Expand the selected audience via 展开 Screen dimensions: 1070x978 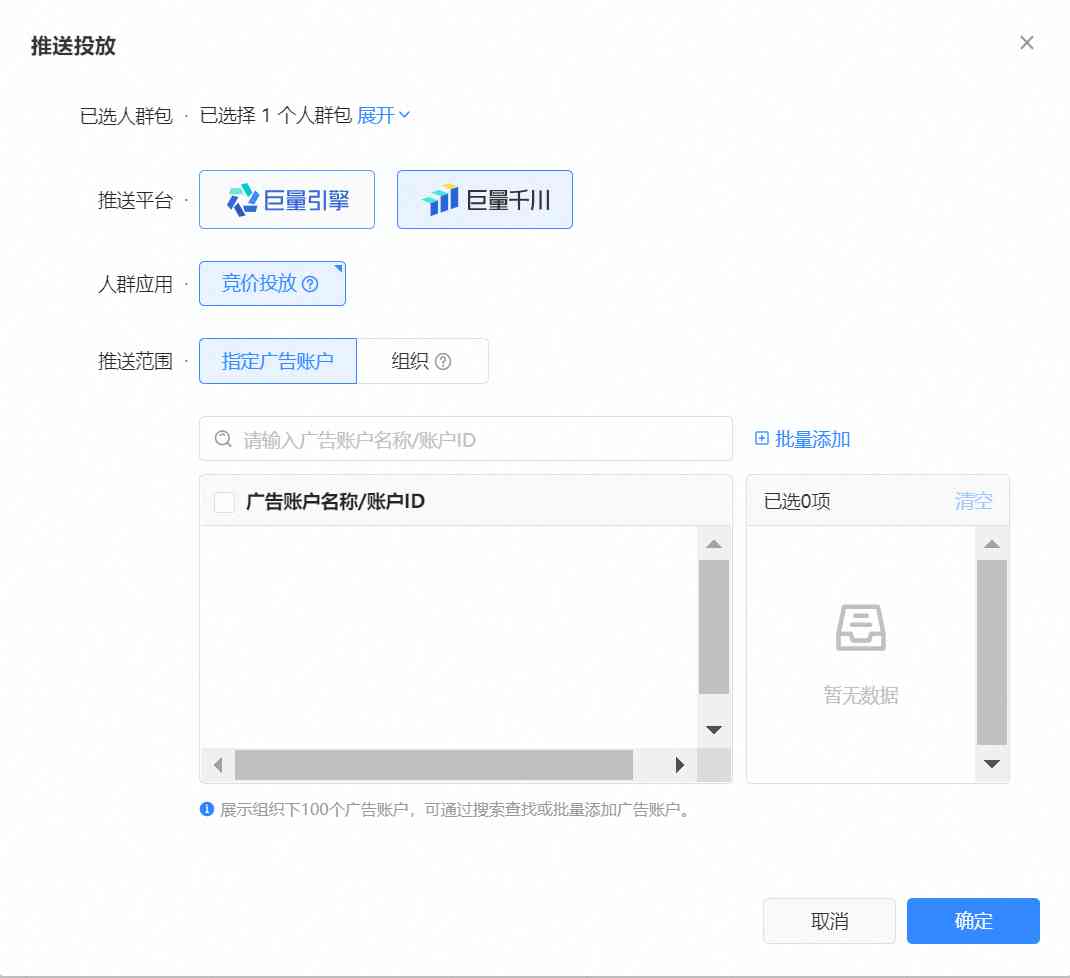374,114
